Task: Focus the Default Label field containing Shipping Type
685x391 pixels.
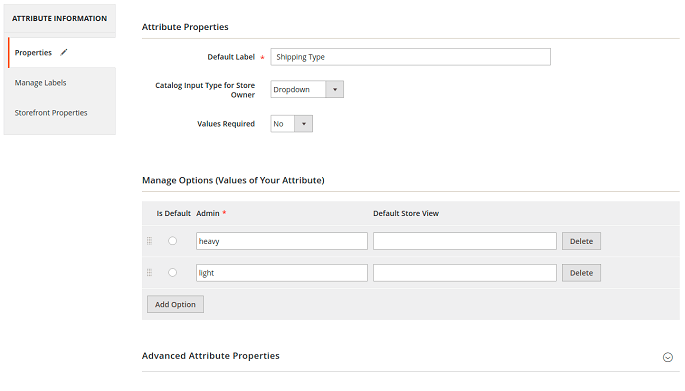Action: click(x=410, y=57)
